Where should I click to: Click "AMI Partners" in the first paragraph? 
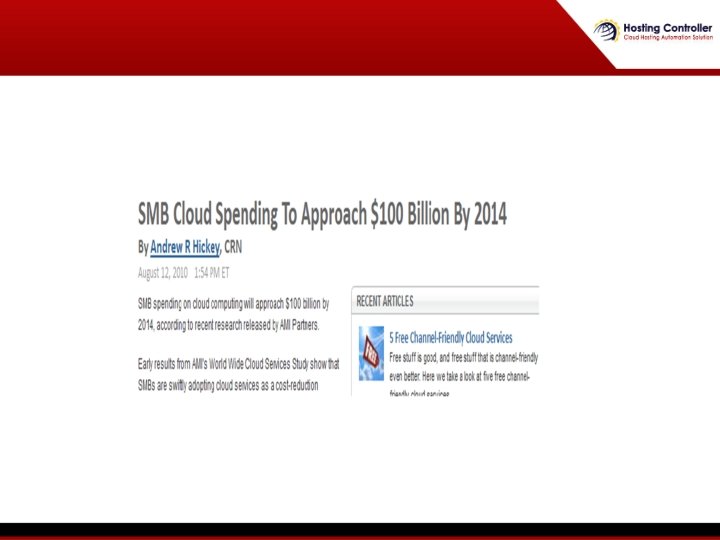(x=299, y=325)
